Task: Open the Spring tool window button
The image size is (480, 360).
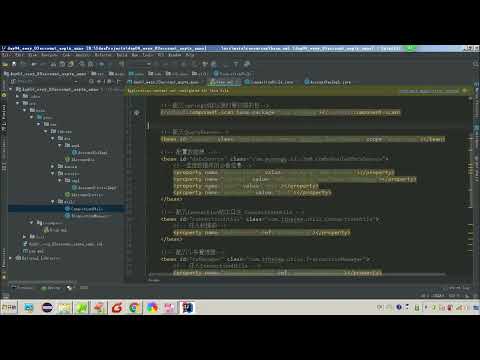Action: (x=50, y=288)
